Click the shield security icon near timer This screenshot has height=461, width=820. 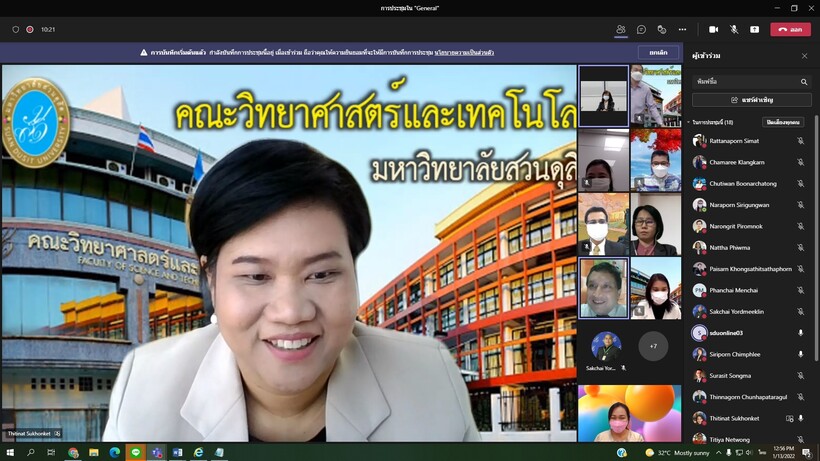pos(16,30)
